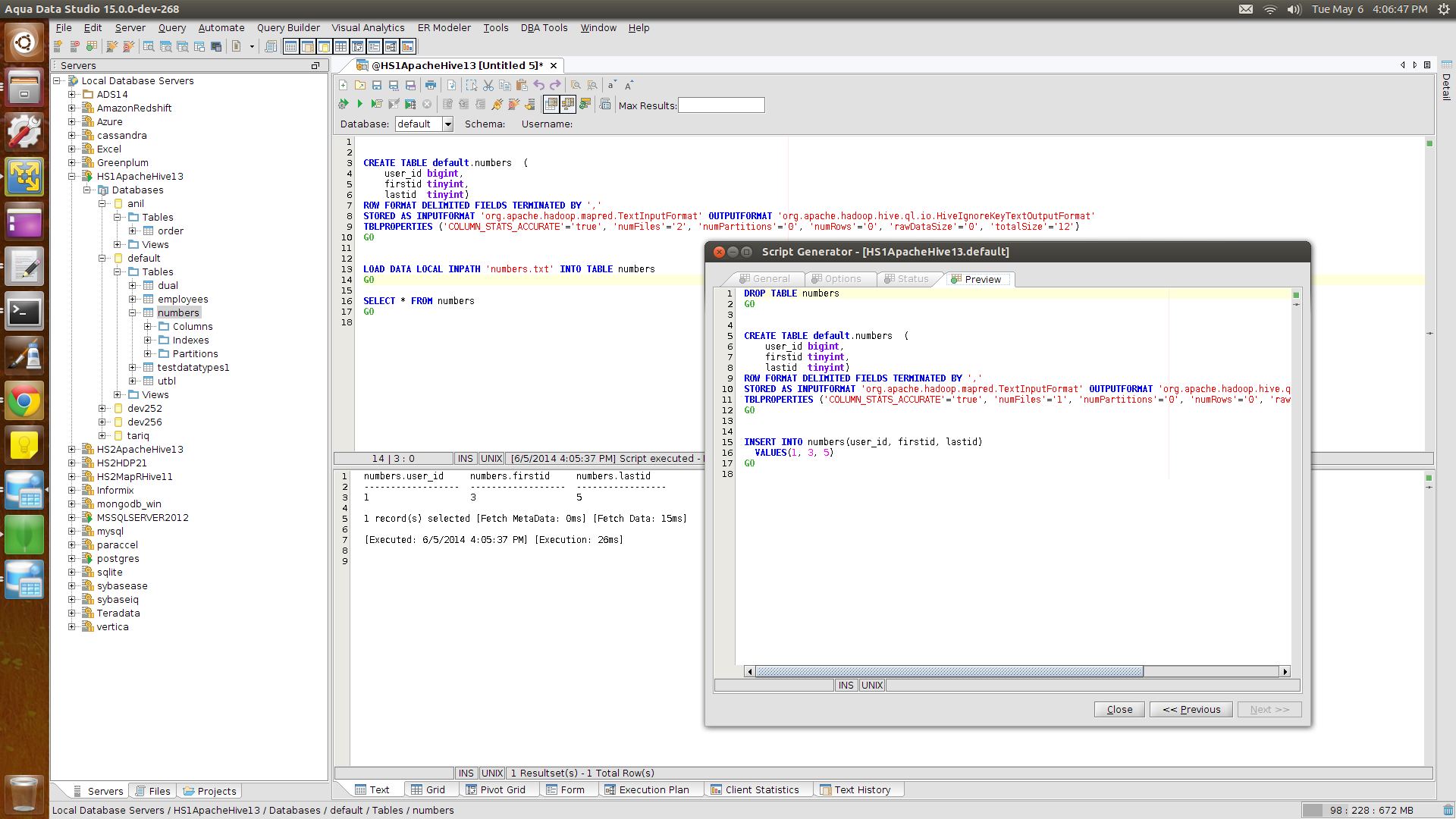Click the New Script file icon
Viewport: 1456px width, 819px height.
344,85
